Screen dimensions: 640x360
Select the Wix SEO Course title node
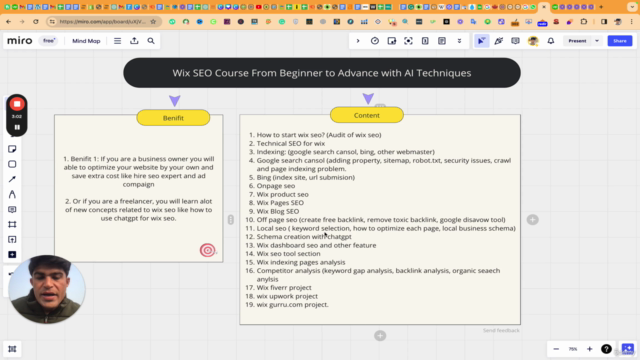coord(322,73)
